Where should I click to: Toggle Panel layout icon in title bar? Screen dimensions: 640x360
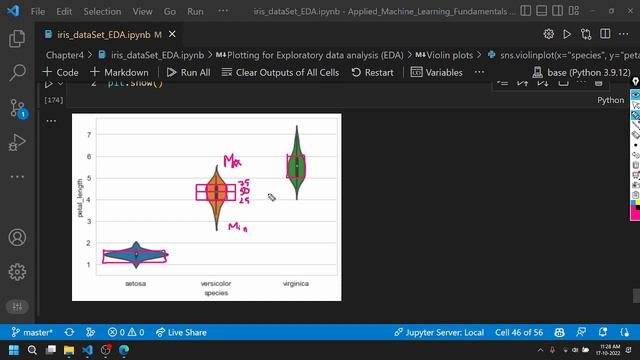pyautogui.click(x=542, y=11)
